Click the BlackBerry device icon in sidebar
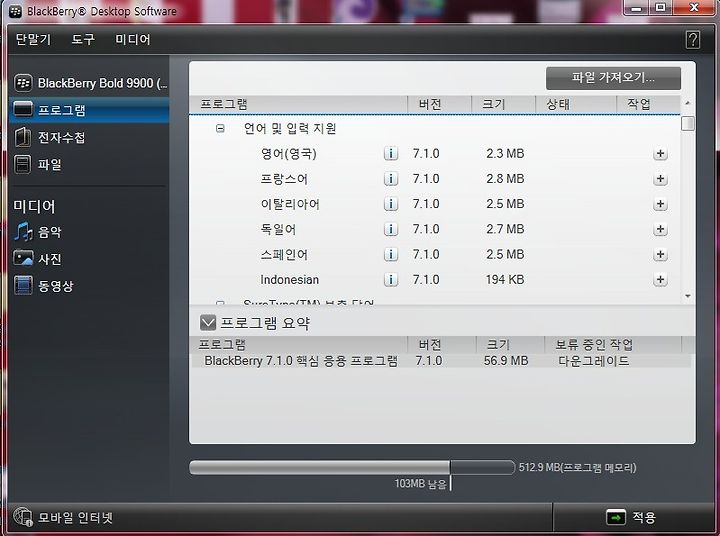Viewport: 720px width, 536px height. pyautogui.click(x=23, y=83)
